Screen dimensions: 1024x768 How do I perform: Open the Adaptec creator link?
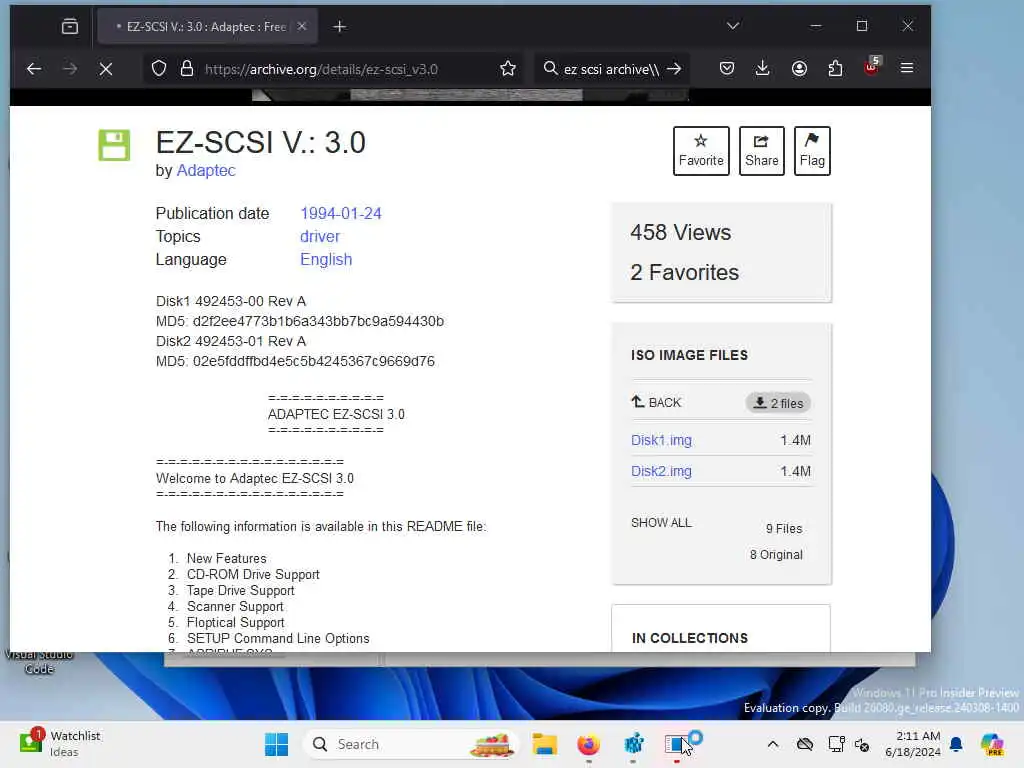(206, 170)
